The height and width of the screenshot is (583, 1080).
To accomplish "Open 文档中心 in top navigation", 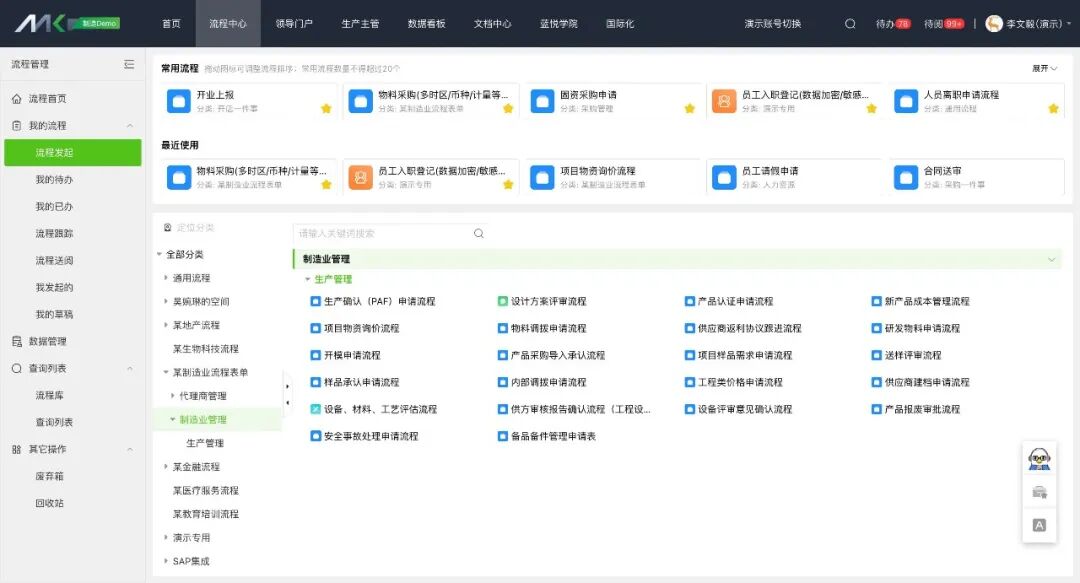I will tap(492, 24).
